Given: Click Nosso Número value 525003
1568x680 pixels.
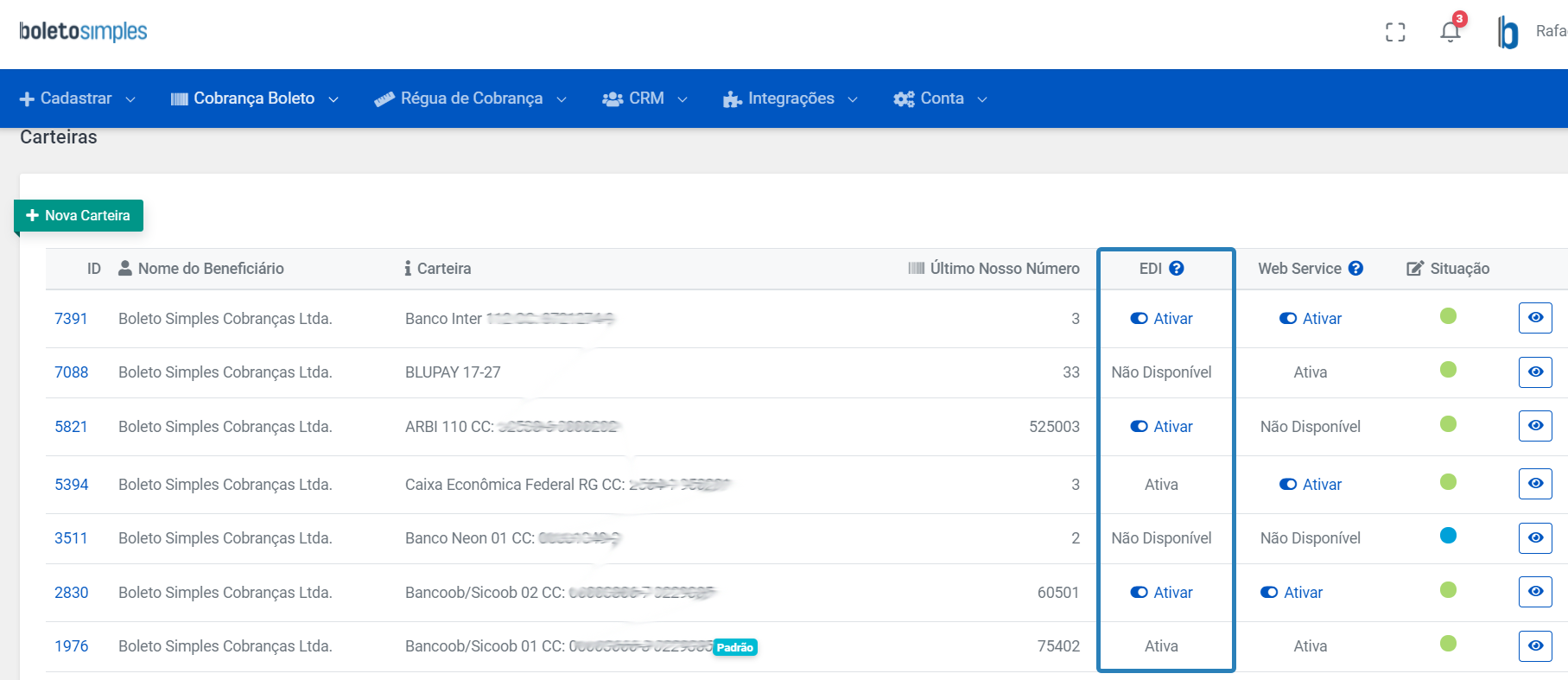Looking at the screenshot, I should tap(1054, 427).
